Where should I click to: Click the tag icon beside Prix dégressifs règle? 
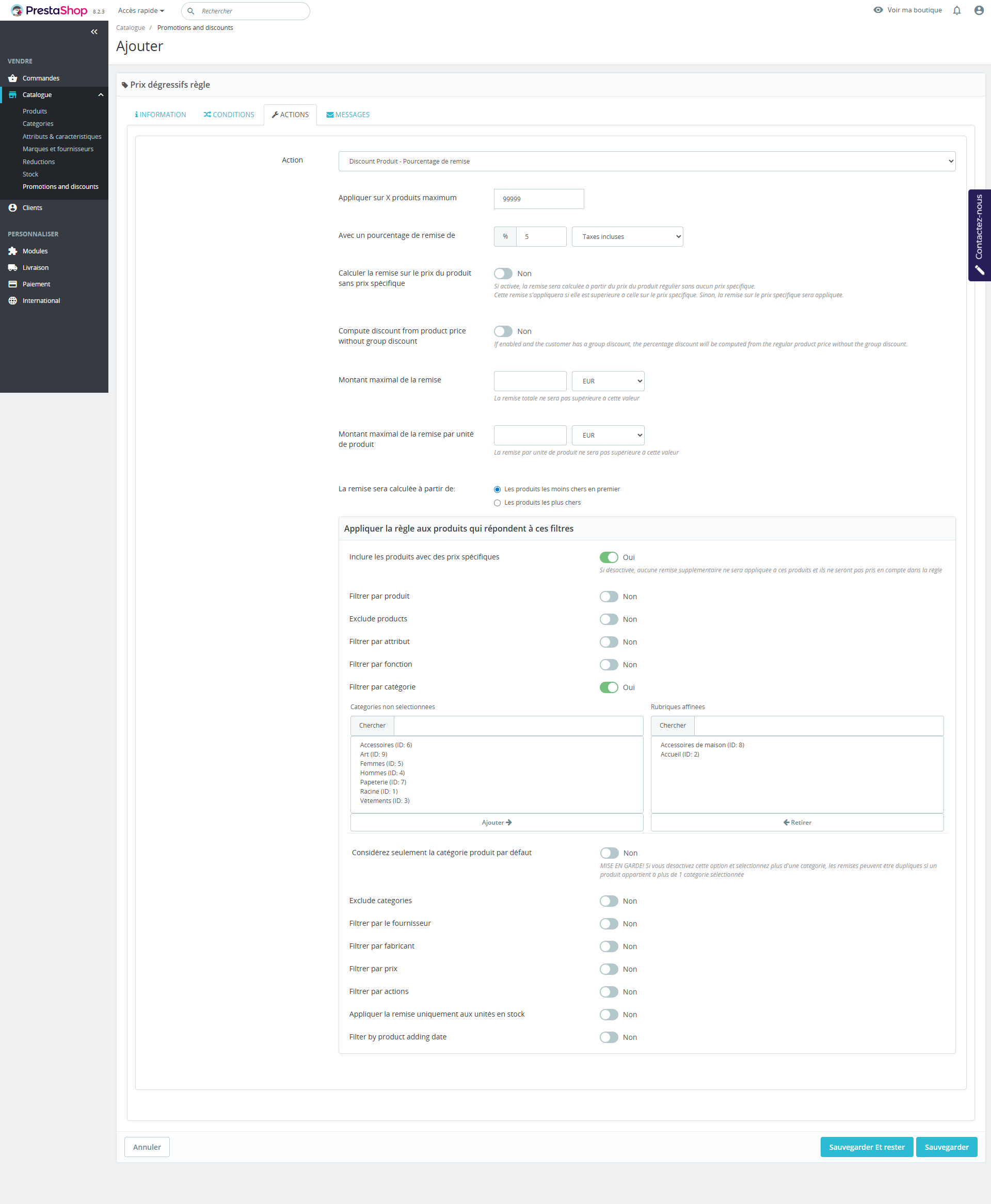(124, 85)
